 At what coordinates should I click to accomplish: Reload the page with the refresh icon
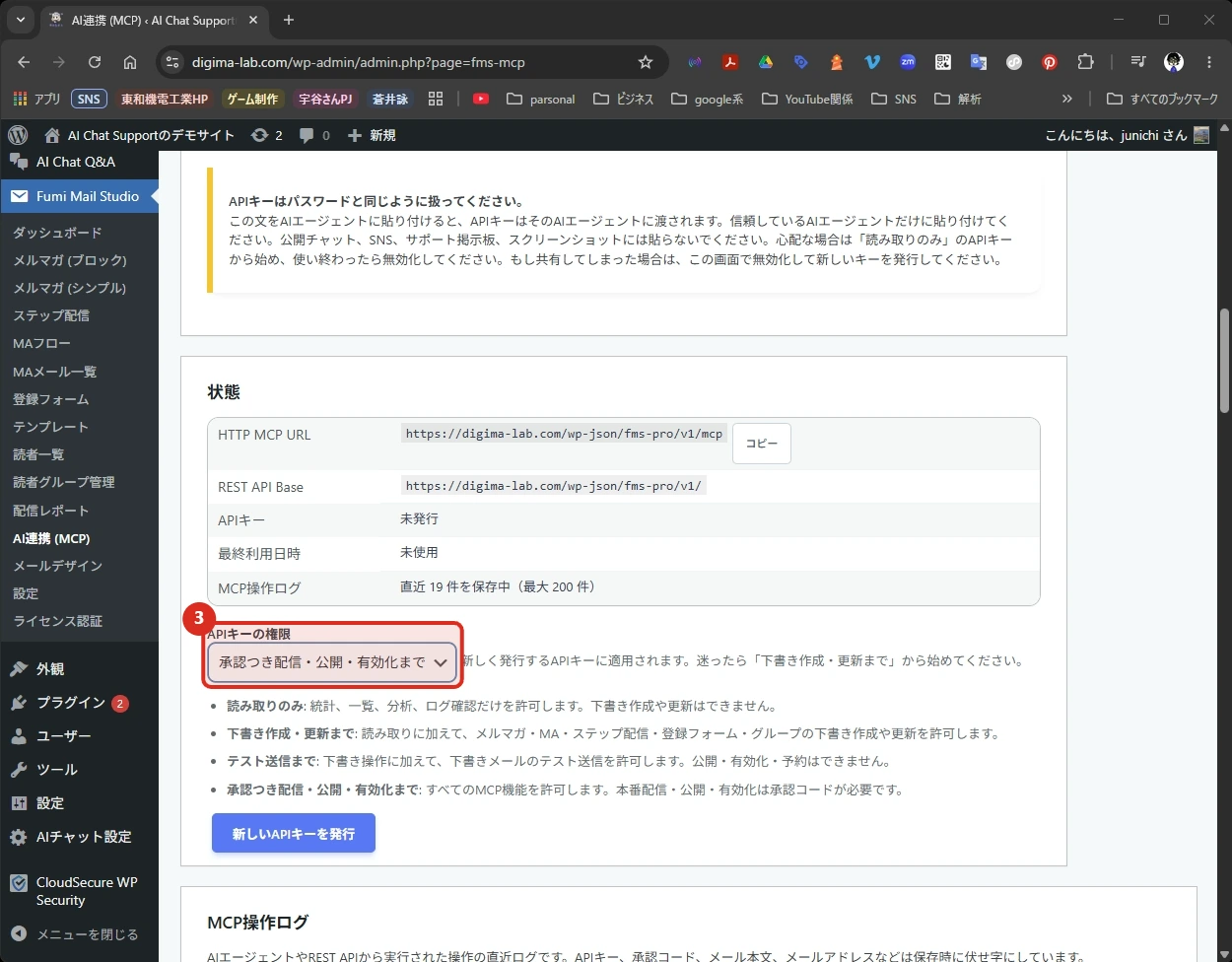coord(95,62)
